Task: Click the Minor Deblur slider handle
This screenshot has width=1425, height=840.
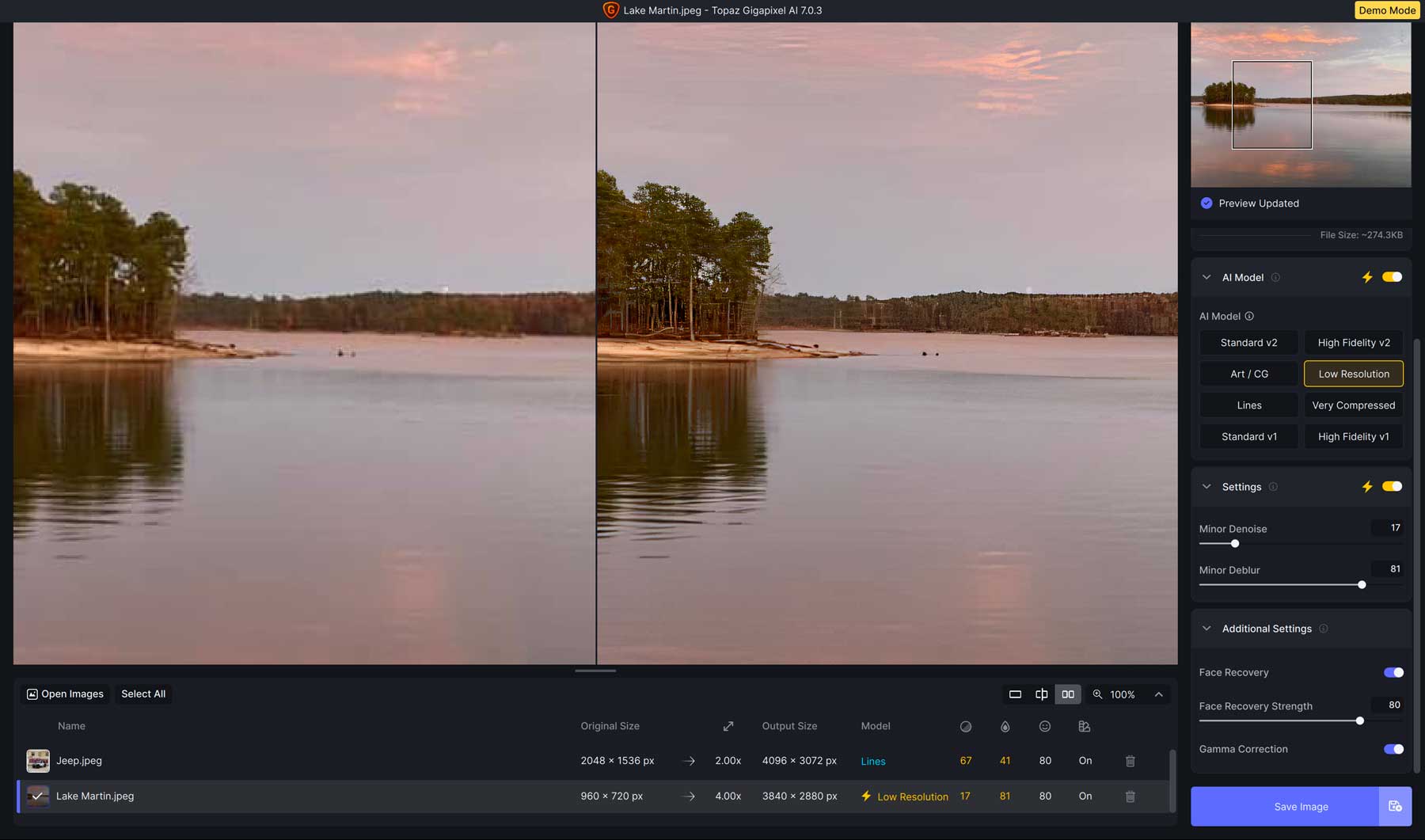Action: (x=1362, y=585)
